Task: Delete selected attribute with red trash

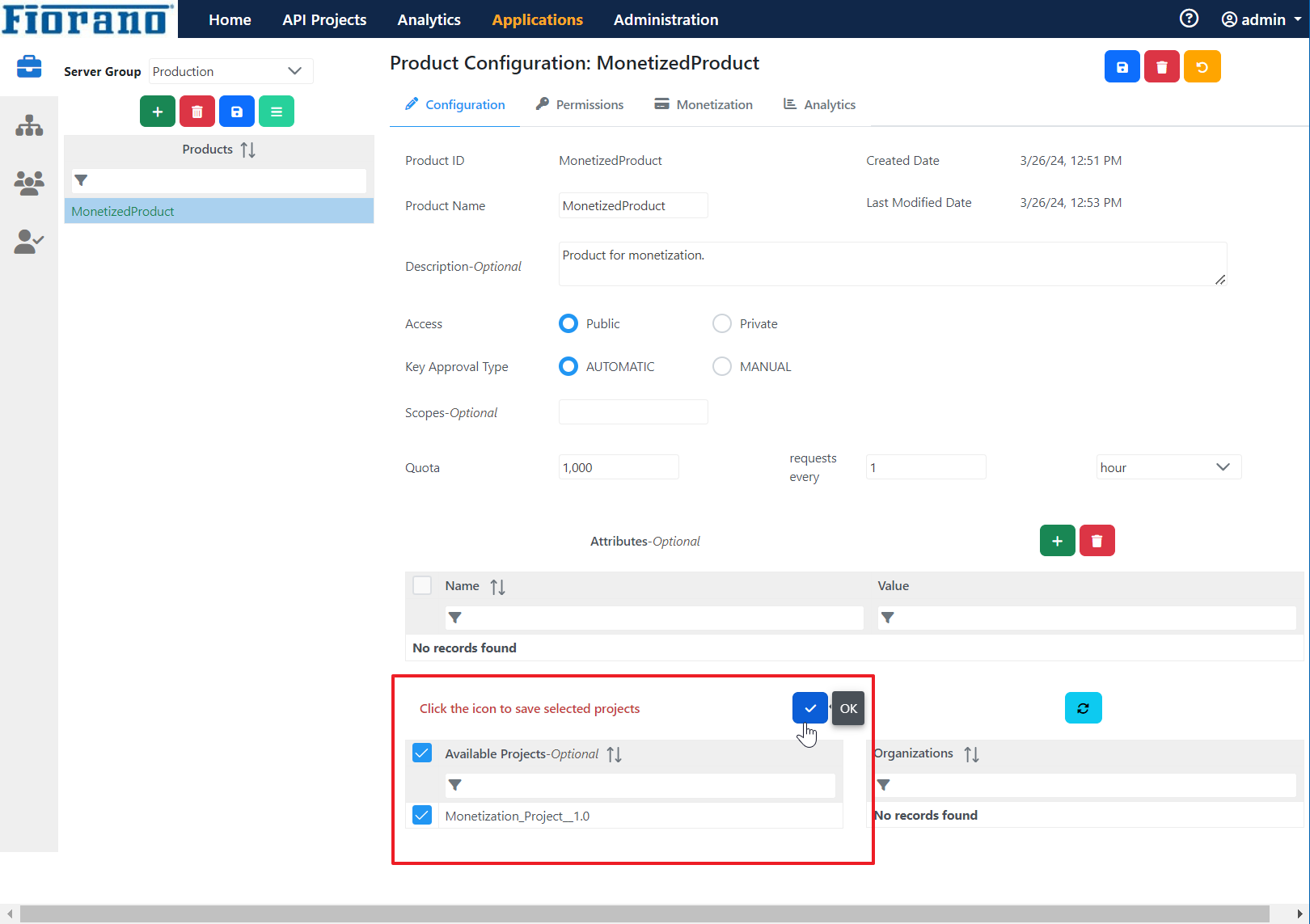Action: (x=1097, y=541)
